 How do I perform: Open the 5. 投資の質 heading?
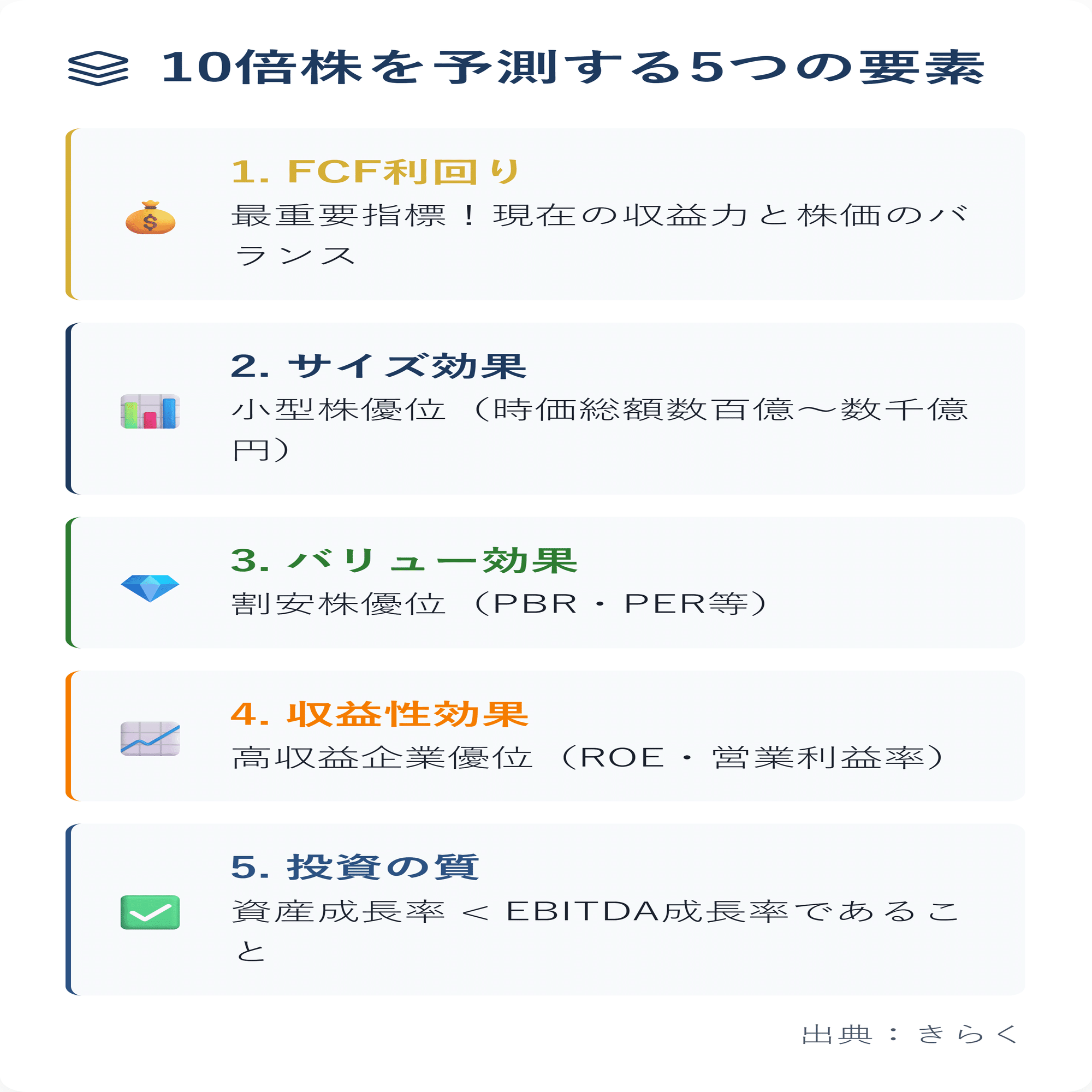(355, 867)
